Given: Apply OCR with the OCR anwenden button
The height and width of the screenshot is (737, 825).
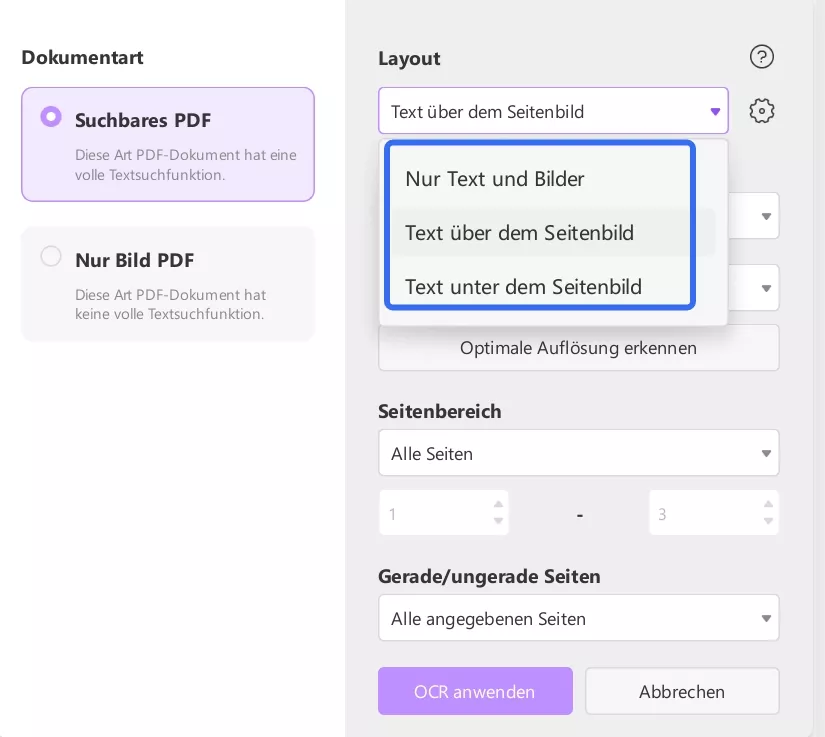Looking at the screenshot, I should [475, 691].
